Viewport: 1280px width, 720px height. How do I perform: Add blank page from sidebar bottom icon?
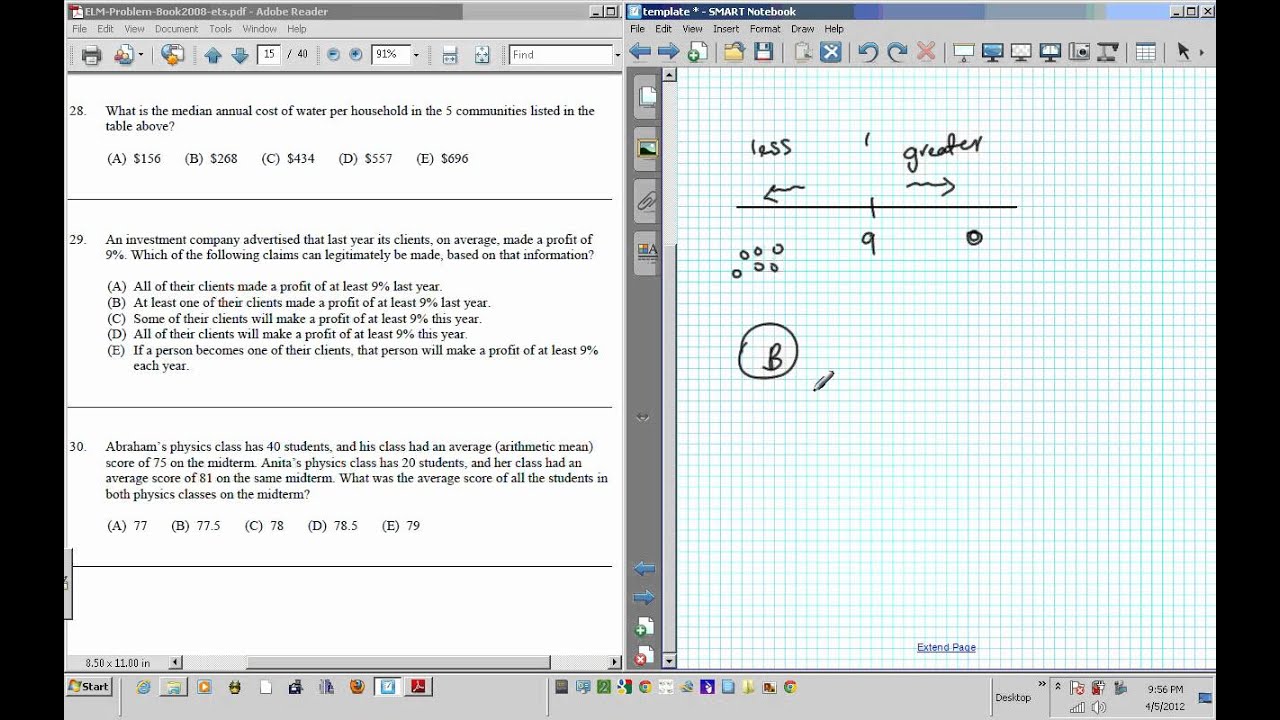[x=645, y=627]
